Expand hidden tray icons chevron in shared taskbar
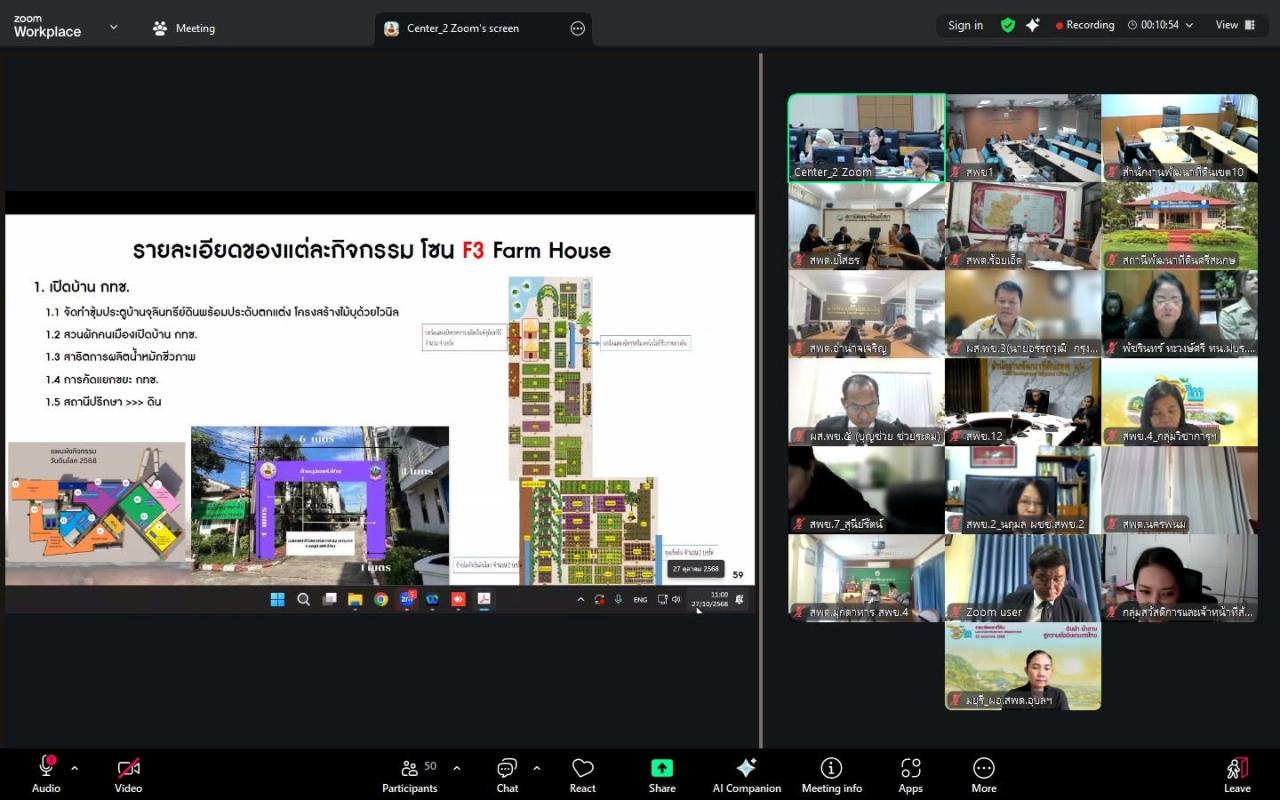 580,600
